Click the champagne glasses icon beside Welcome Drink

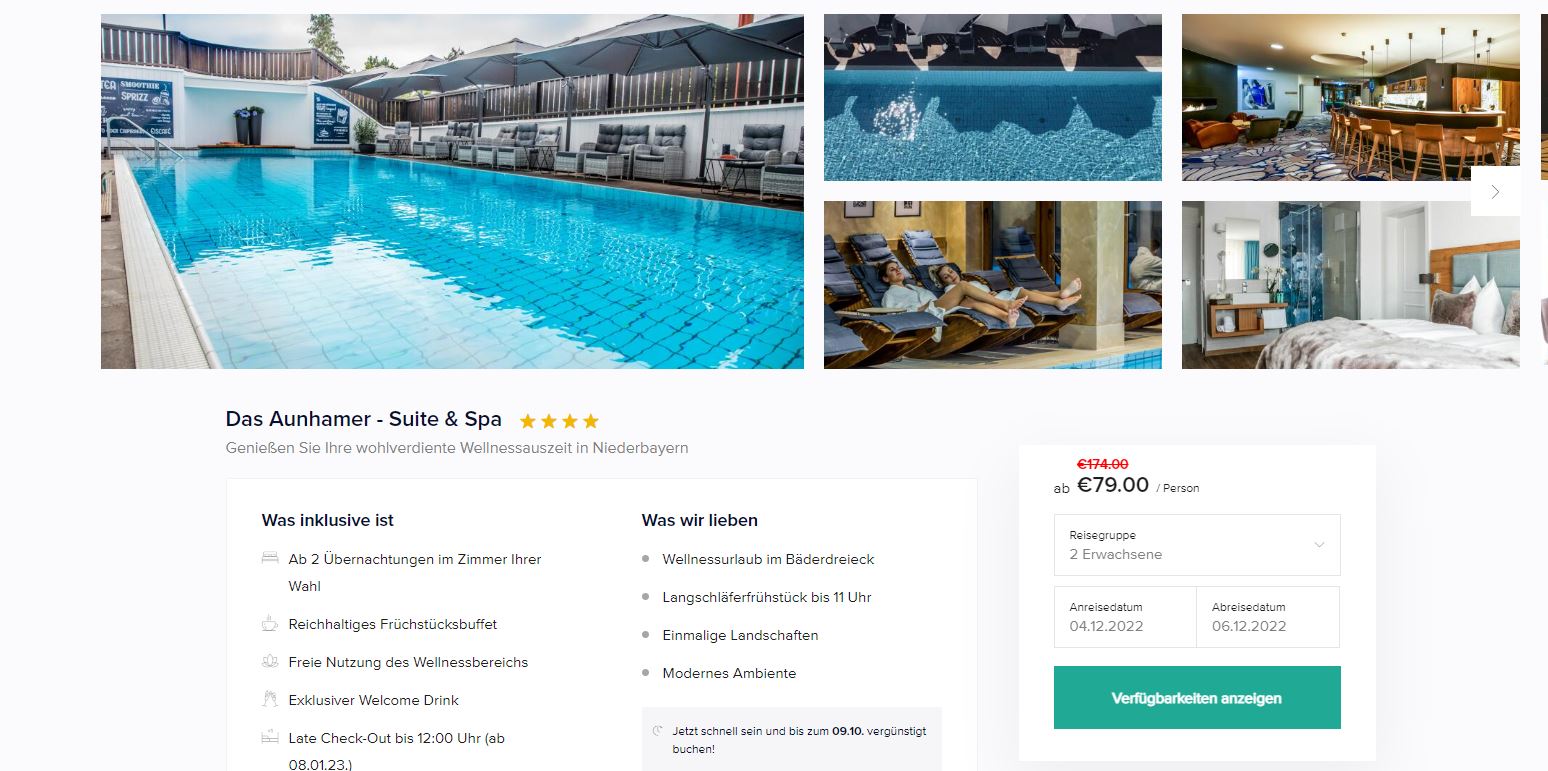coord(270,699)
